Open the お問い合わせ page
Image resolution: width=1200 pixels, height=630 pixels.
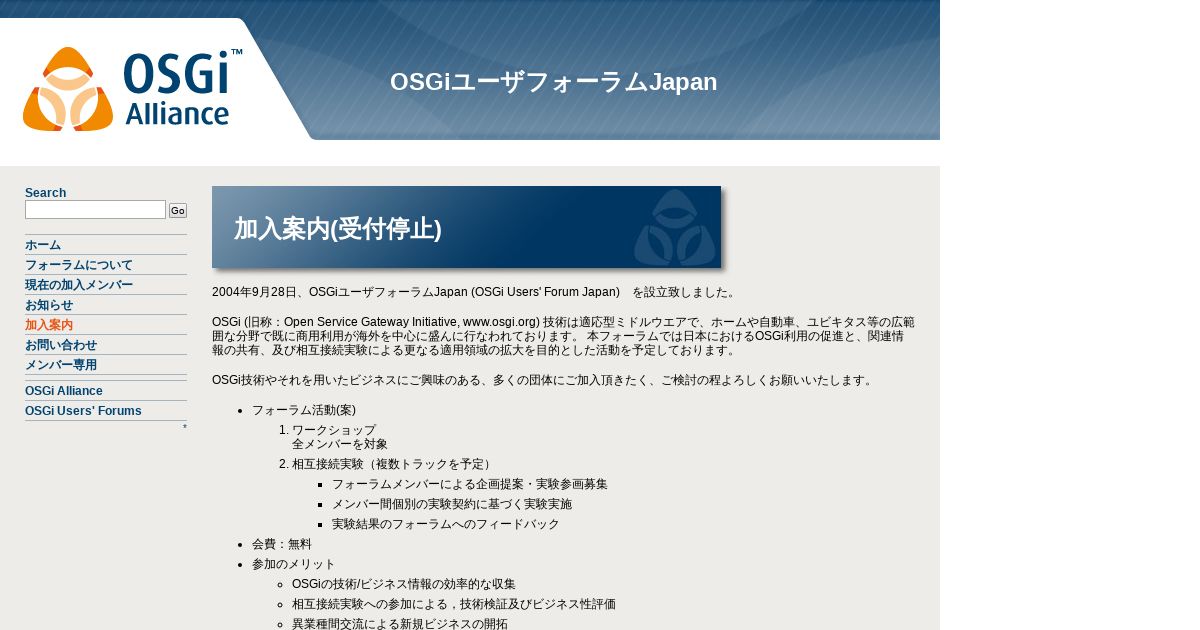(x=61, y=345)
